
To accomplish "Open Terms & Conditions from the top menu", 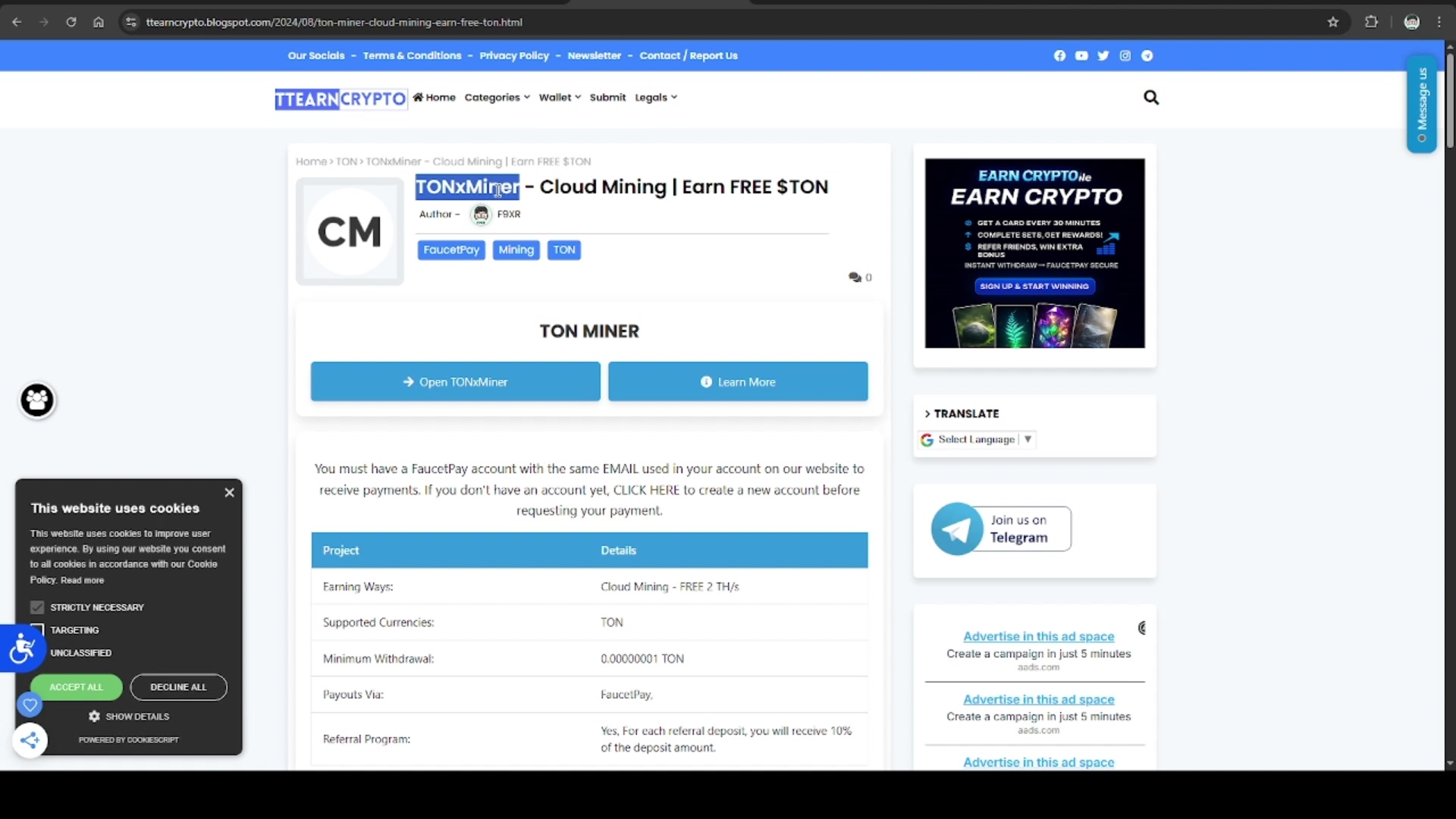I will [413, 55].
